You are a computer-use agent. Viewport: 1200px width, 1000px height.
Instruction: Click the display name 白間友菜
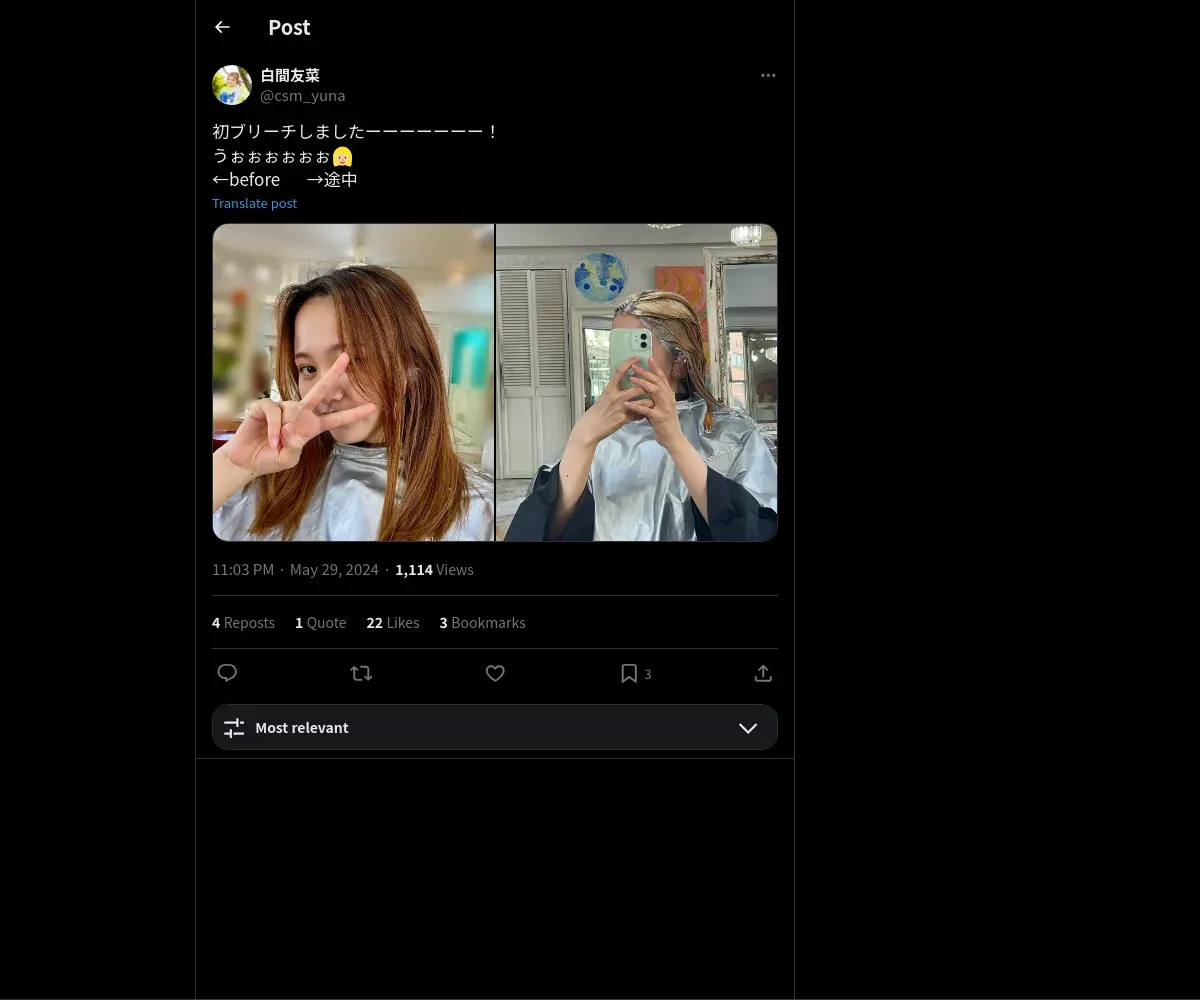(x=290, y=75)
